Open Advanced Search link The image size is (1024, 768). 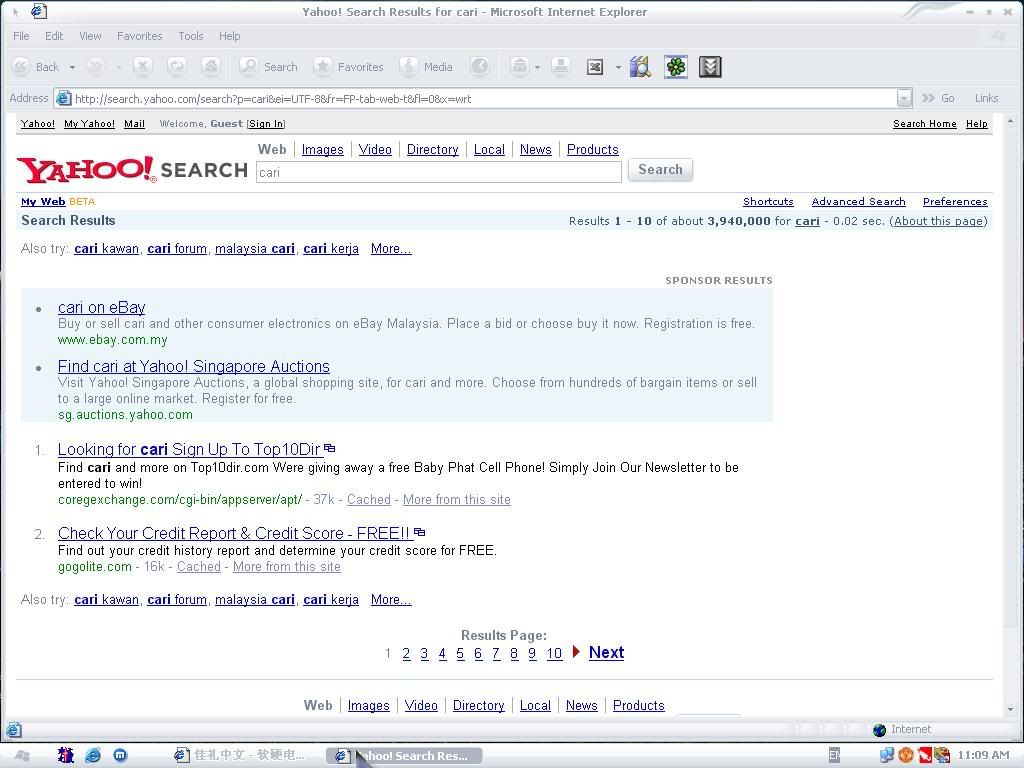858,202
